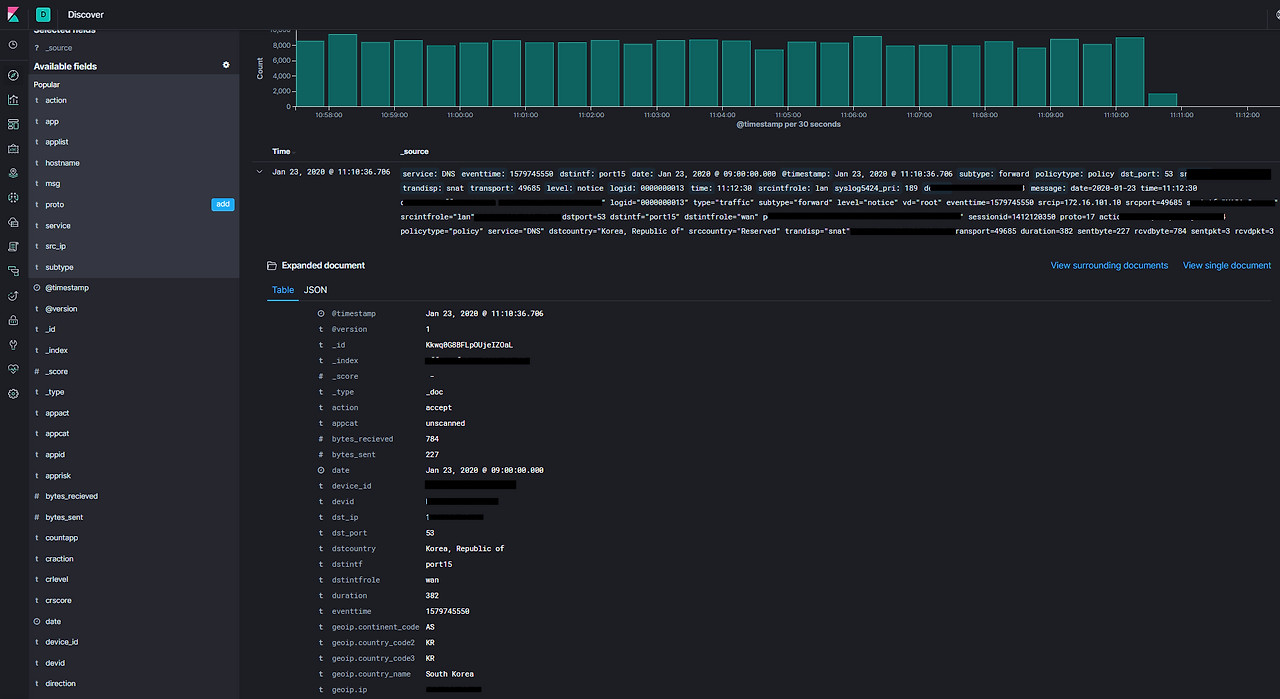Open the Stack Management gear icon
The width and height of the screenshot is (1280, 699).
coord(12,394)
